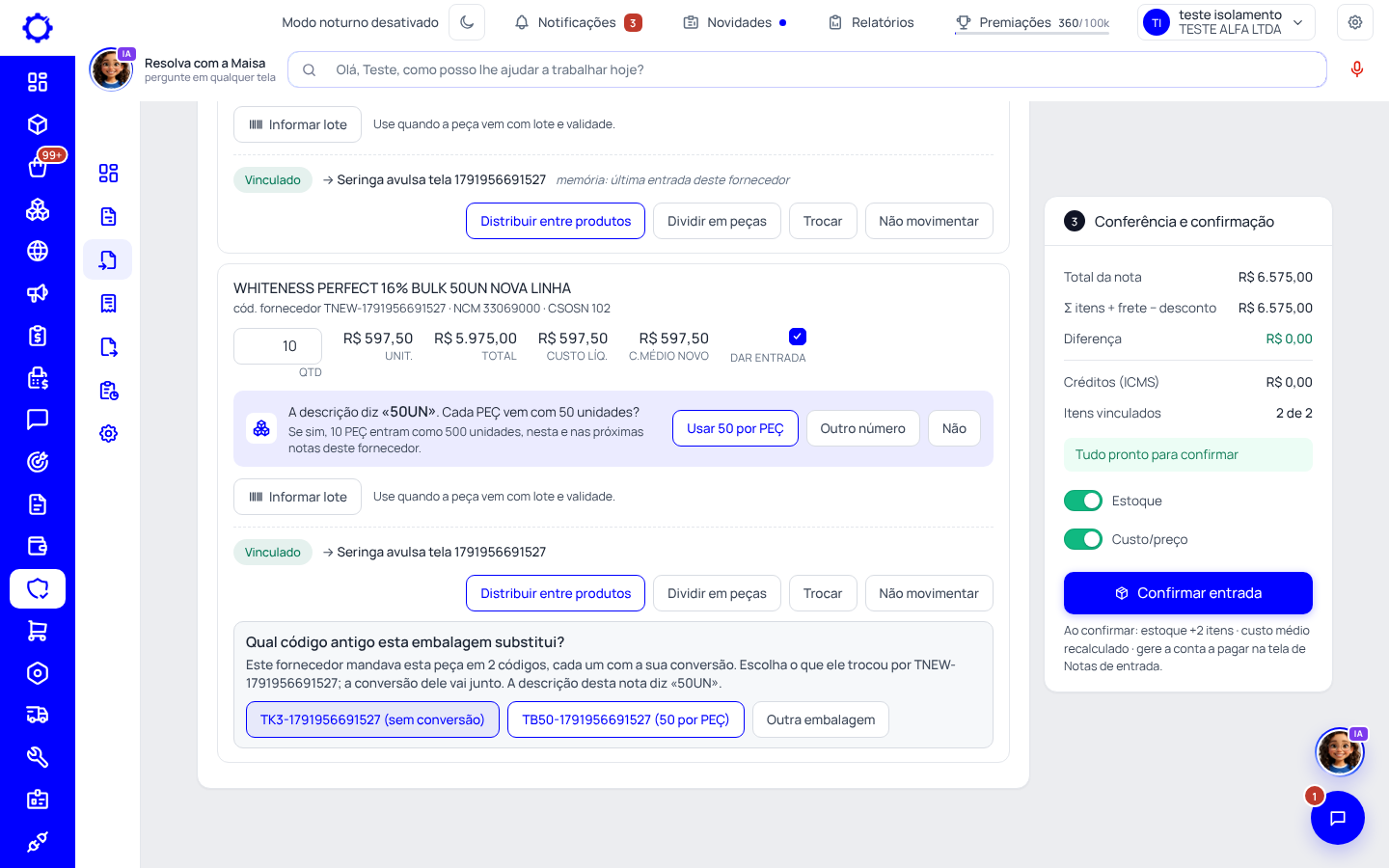The height and width of the screenshot is (868, 1389).
Task: Select the file export icon in the secondary sidebar
Action: pyautogui.click(x=108, y=347)
